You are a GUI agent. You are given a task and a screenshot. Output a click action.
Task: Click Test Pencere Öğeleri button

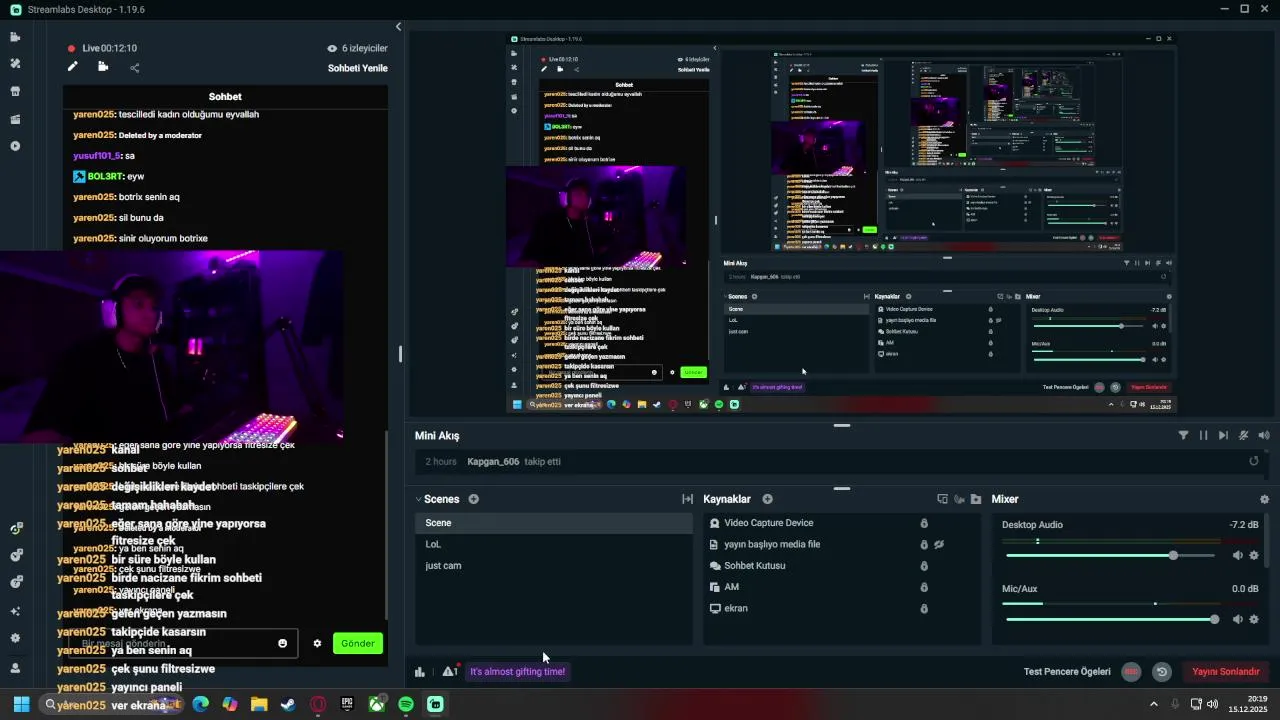pyautogui.click(x=1067, y=672)
